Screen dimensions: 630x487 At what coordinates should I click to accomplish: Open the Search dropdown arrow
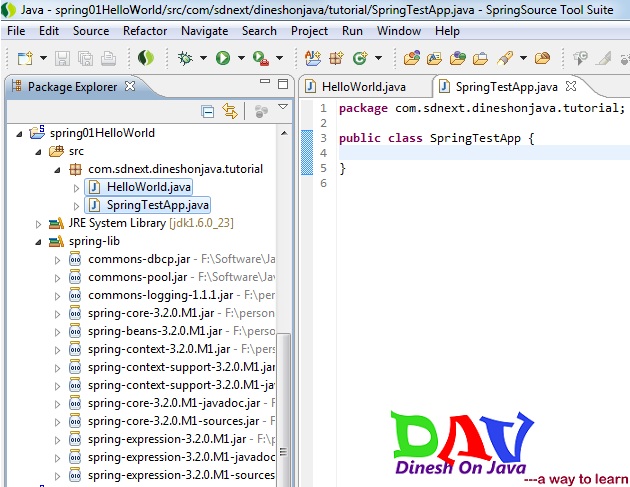(523, 58)
